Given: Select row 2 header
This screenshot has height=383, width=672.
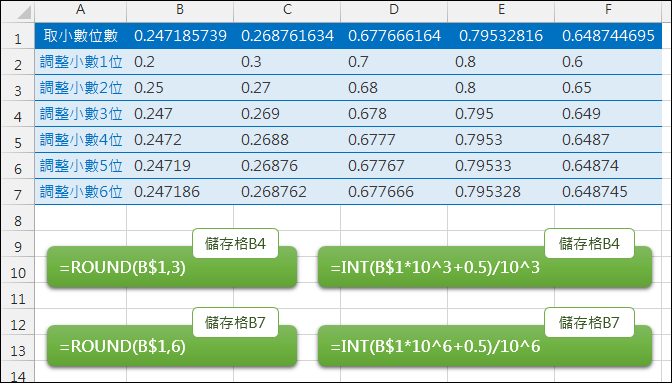Looking at the screenshot, I should 18,62.
